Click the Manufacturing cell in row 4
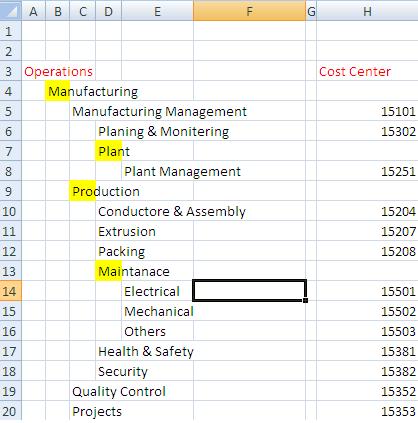 (93, 91)
